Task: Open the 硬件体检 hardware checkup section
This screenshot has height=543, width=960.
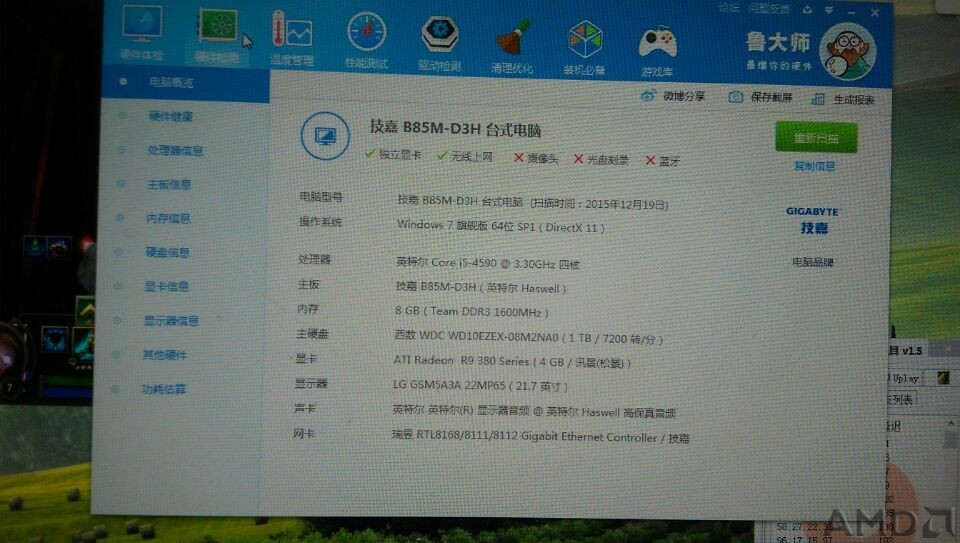Action: coord(142,32)
